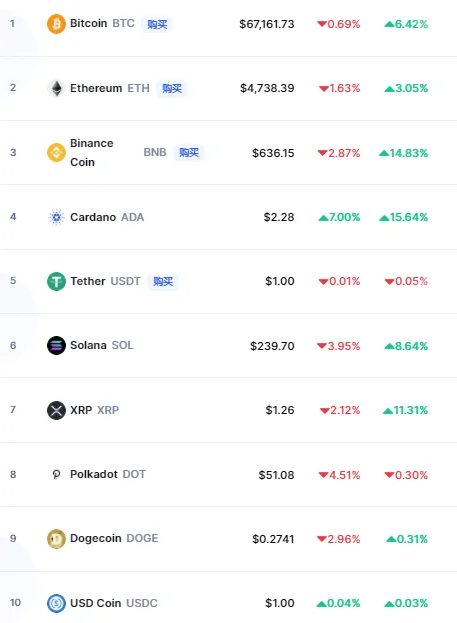This screenshot has height=623, width=457.
Task: Select the Bitcoin price $67,161.73
Action: (267, 24)
